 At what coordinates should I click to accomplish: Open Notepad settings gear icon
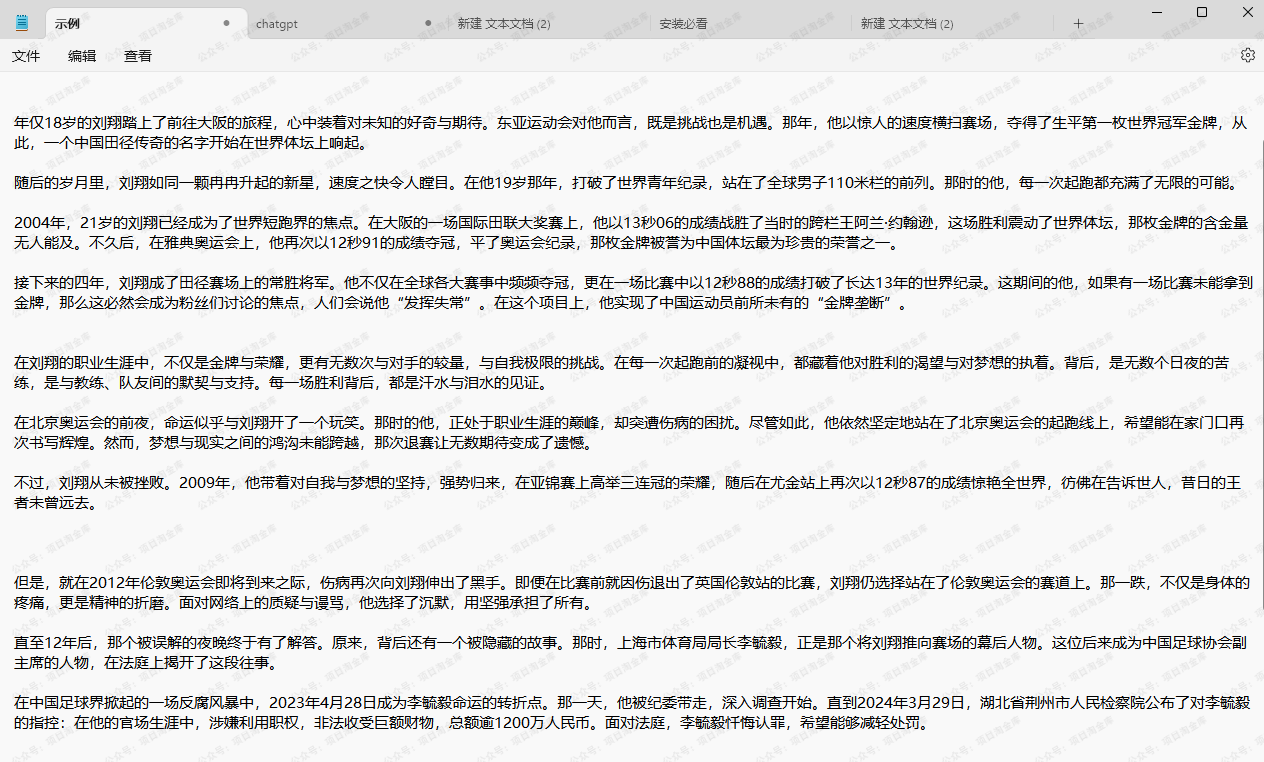(x=1247, y=56)
